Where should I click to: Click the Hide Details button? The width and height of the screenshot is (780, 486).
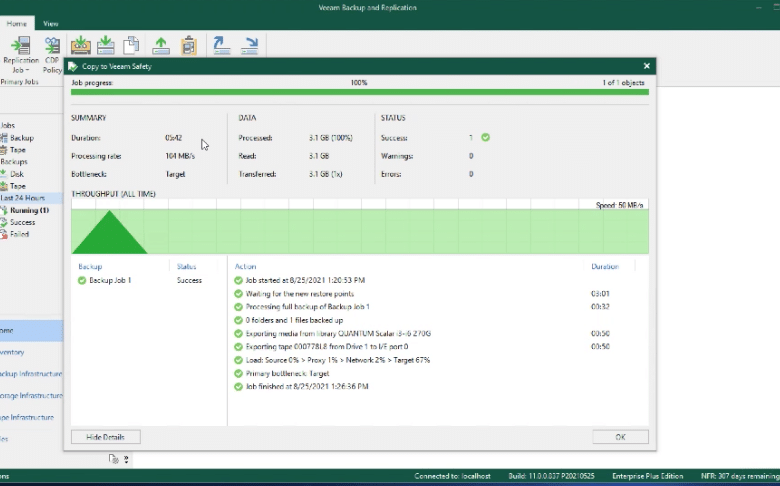[x=105, y=437]
